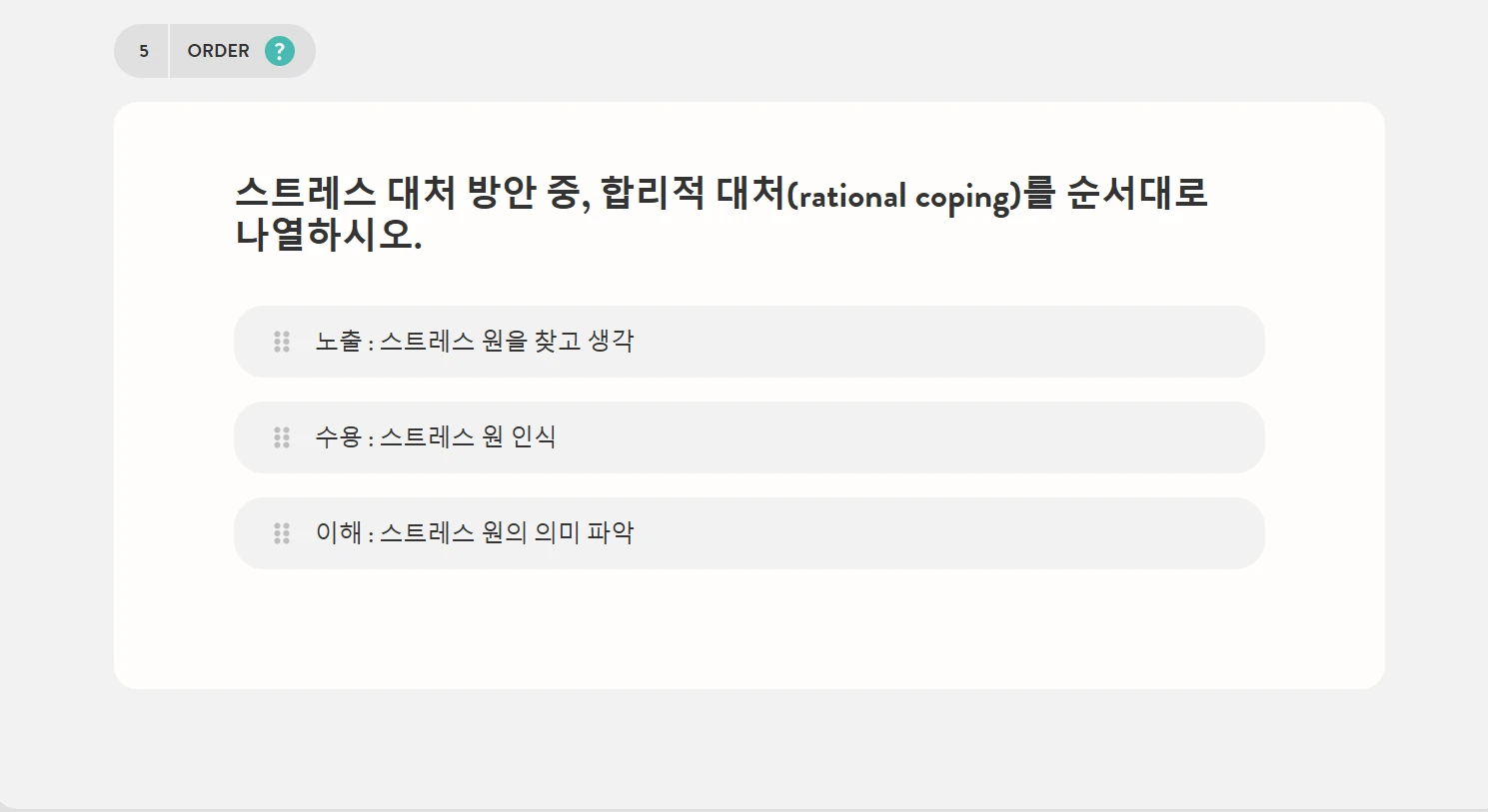Click the 이해 keyword in third option

[x=339, y=532]
